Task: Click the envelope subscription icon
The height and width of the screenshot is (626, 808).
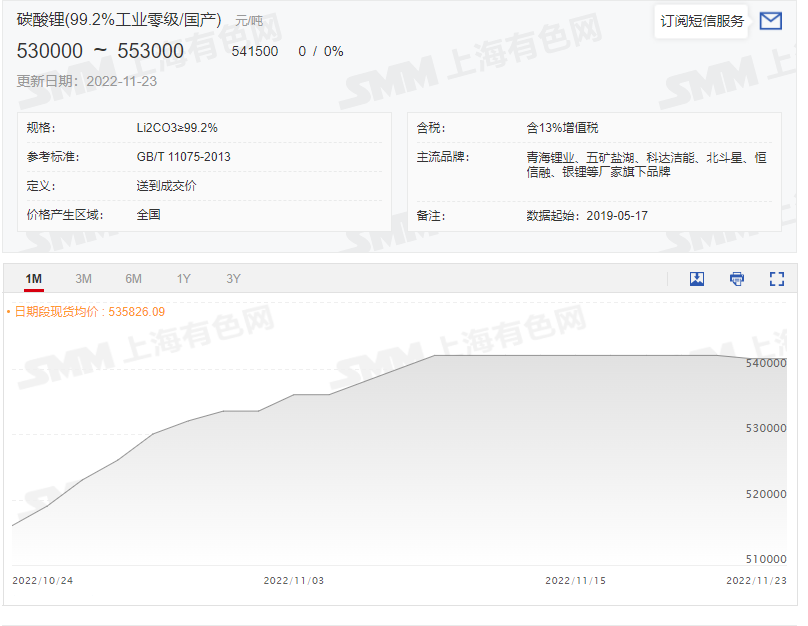Action: (x=770, y=20)
